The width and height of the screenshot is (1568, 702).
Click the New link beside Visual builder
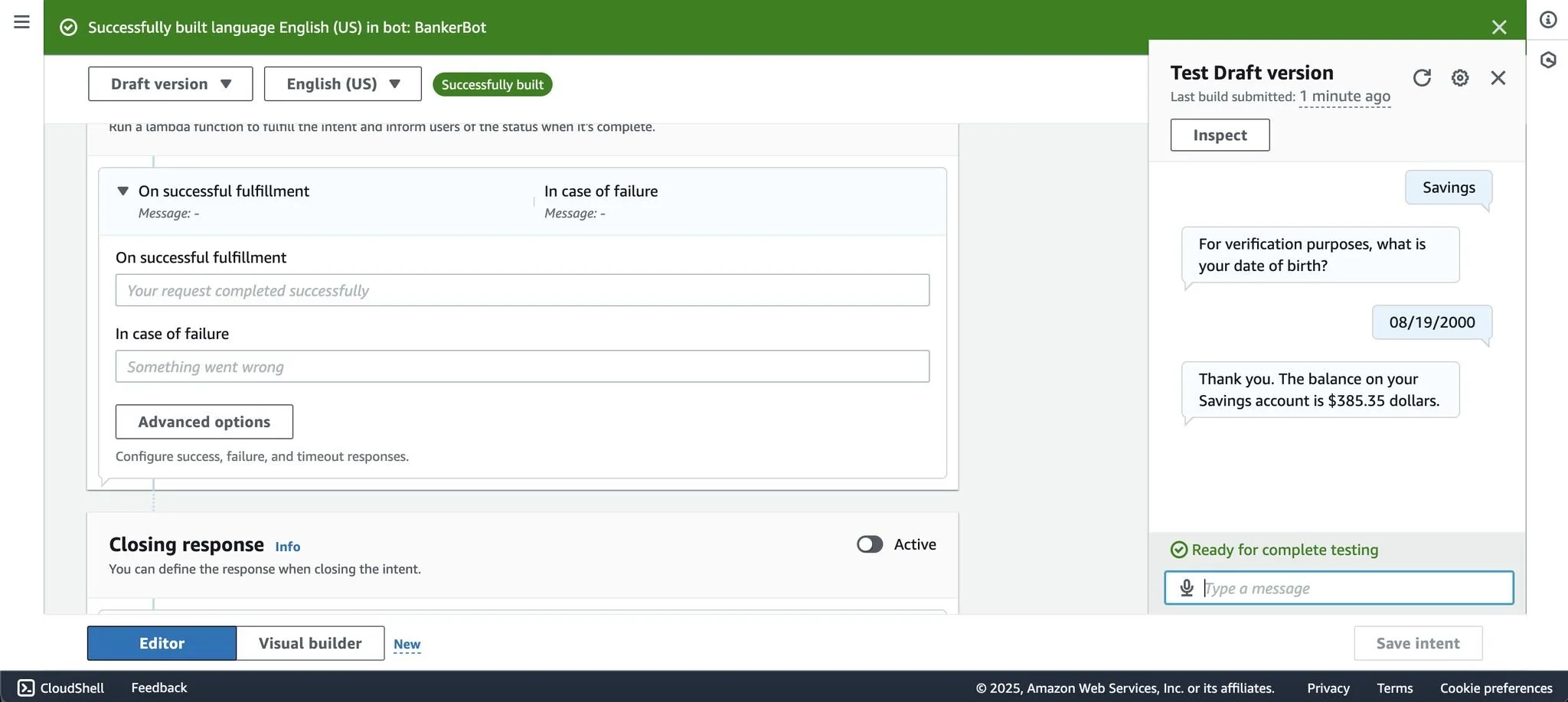click(407, 644)
